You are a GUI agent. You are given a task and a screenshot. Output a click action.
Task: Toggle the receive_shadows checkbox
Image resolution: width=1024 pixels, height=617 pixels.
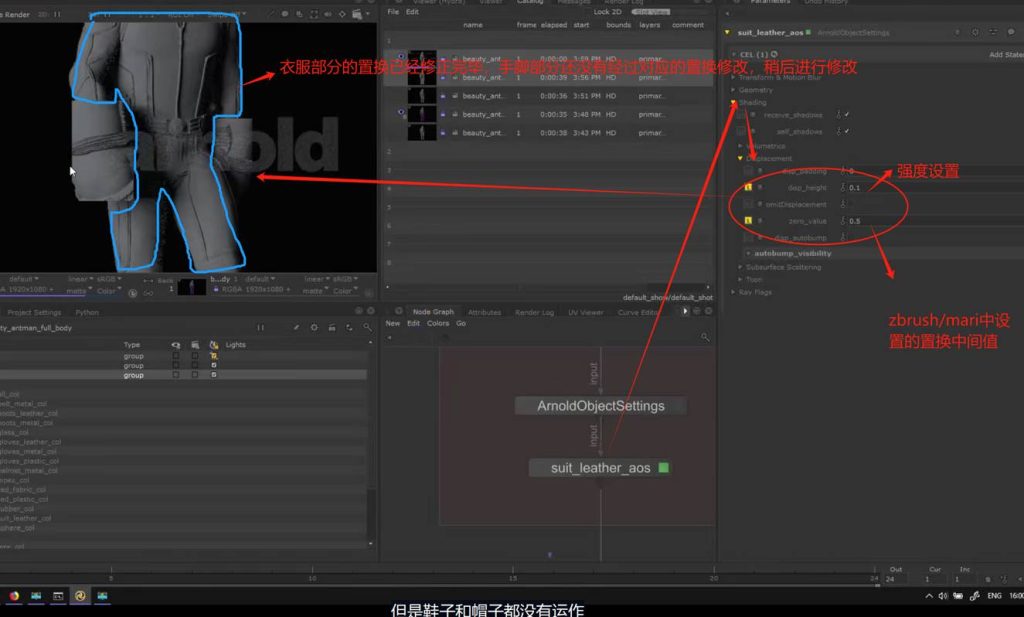[845, 115]
